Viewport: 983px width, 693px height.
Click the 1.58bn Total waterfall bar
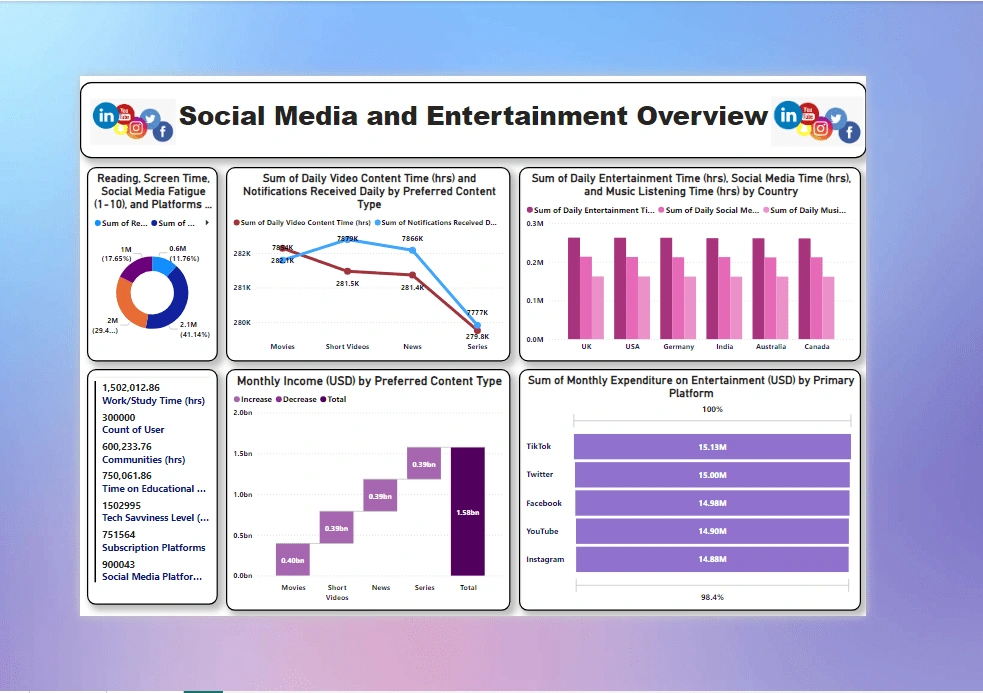[468, 511]
